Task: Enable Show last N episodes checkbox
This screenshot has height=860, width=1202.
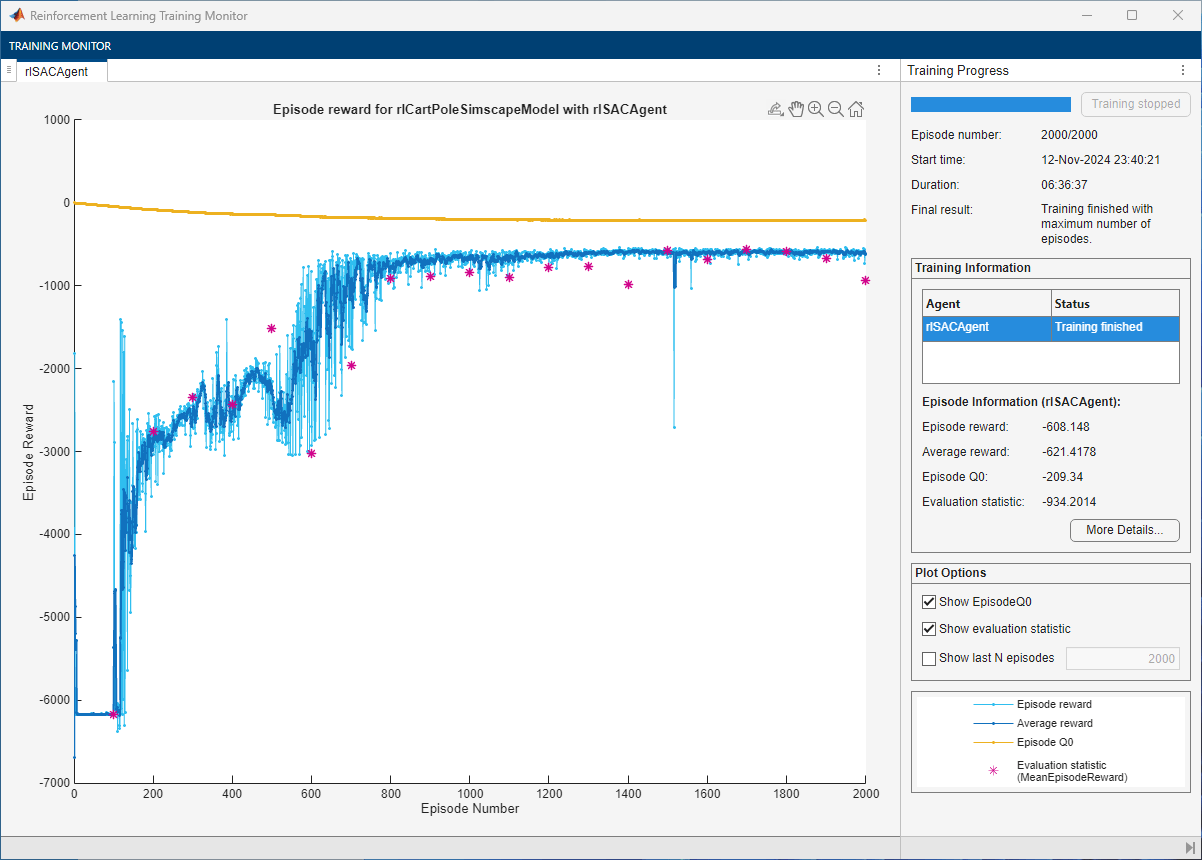Action: pos(929,658)
